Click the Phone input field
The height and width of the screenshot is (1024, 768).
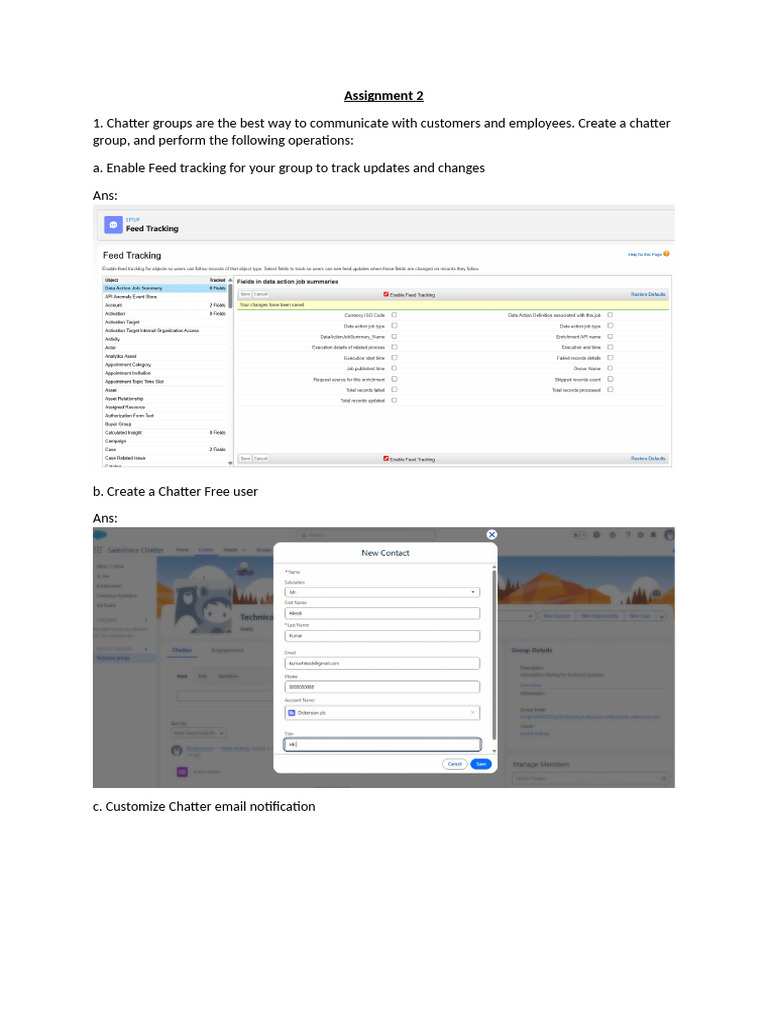382,686
